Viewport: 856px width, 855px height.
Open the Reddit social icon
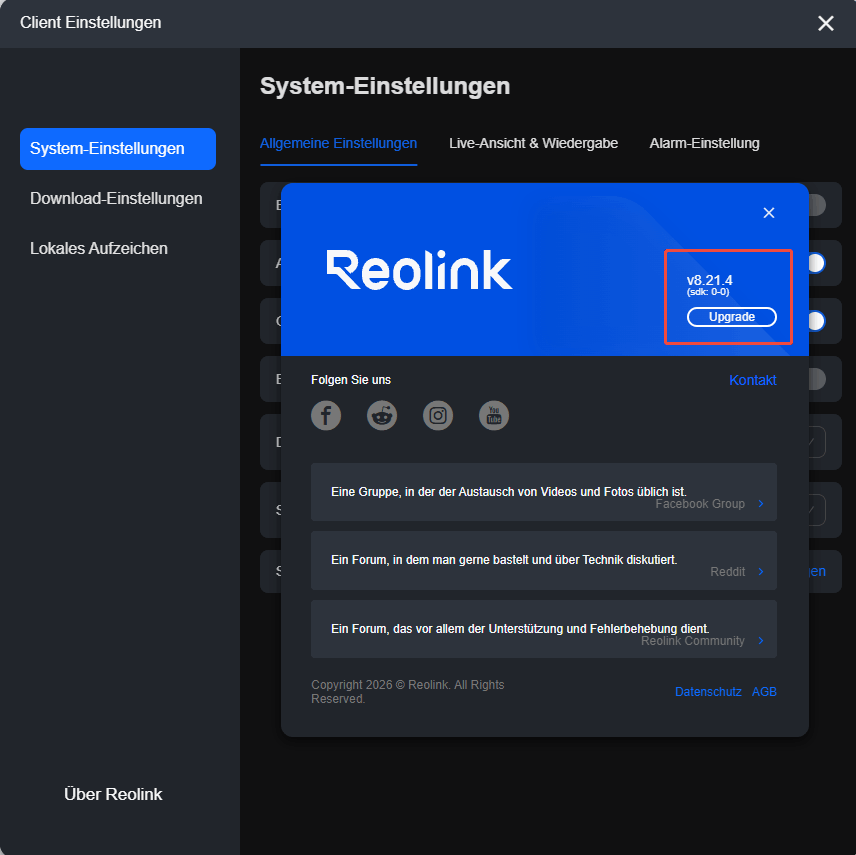tap(382, 415)
